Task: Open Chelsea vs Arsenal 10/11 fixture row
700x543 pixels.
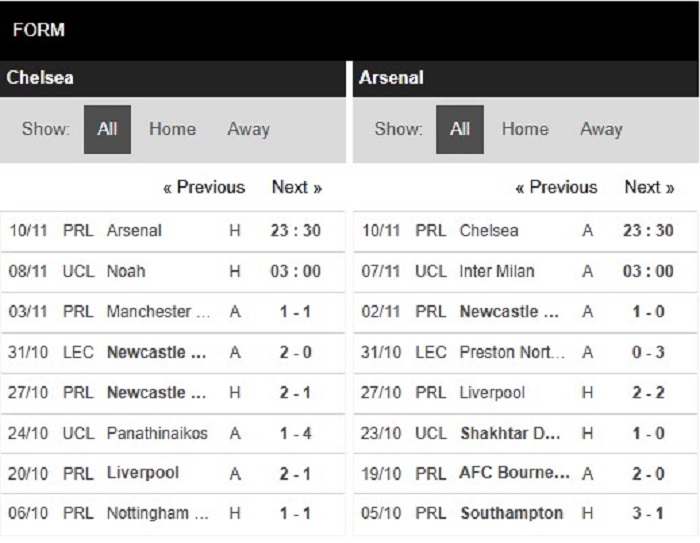Action: coord(172,231)
